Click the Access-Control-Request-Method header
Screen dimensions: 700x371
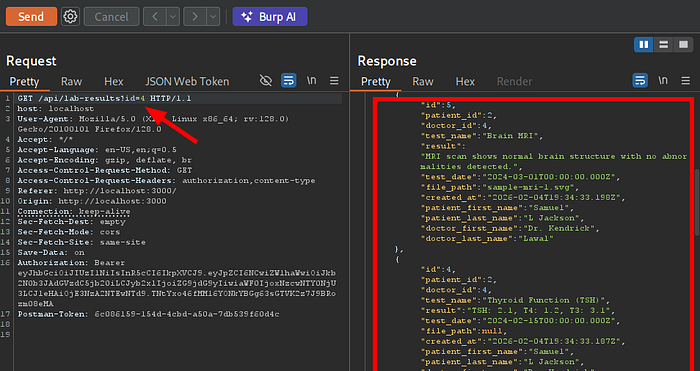[x=104, y=170]
